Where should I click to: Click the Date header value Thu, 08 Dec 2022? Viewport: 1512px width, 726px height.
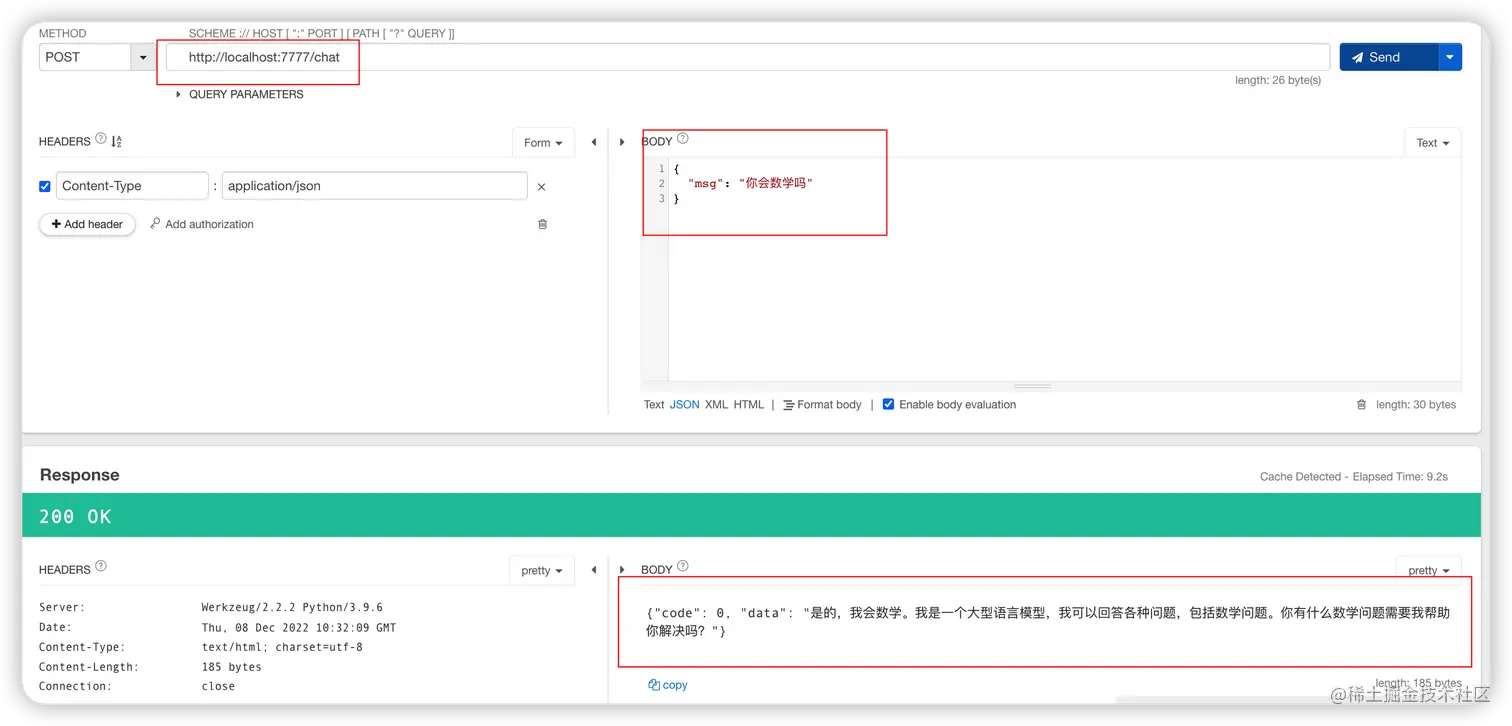pyautogui.click(x=299, y=627)
